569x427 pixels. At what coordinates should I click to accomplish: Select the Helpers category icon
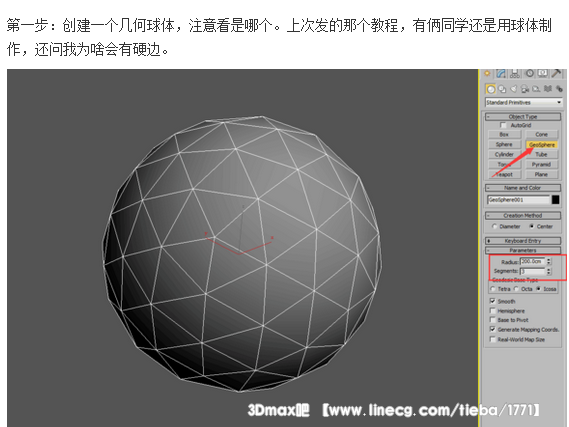pos(536,89)
